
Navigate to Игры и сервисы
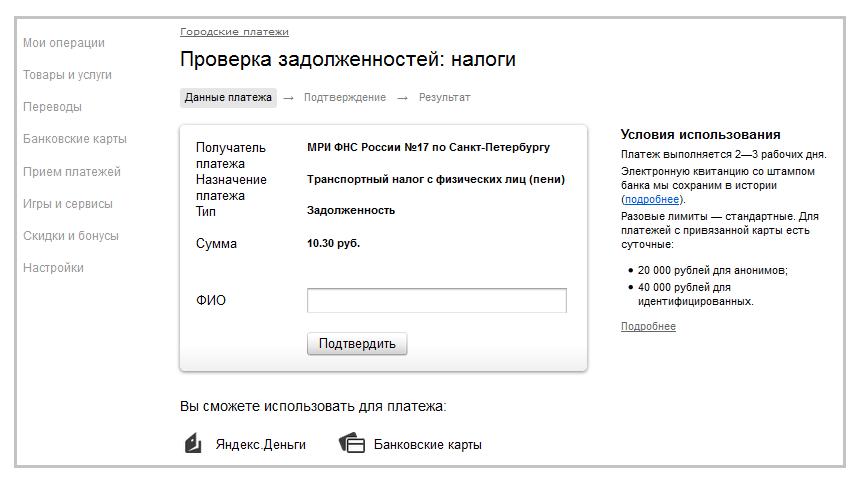68,204
